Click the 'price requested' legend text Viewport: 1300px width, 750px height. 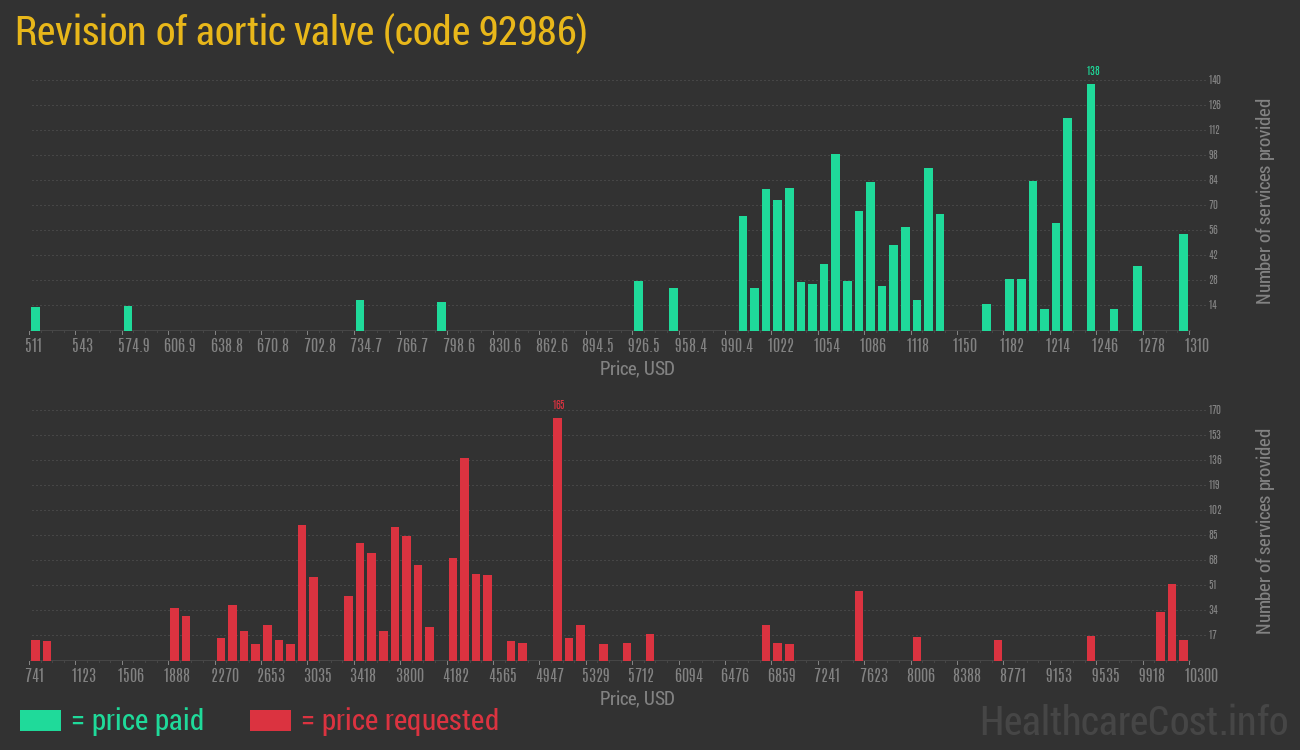[x=399, y=720]
